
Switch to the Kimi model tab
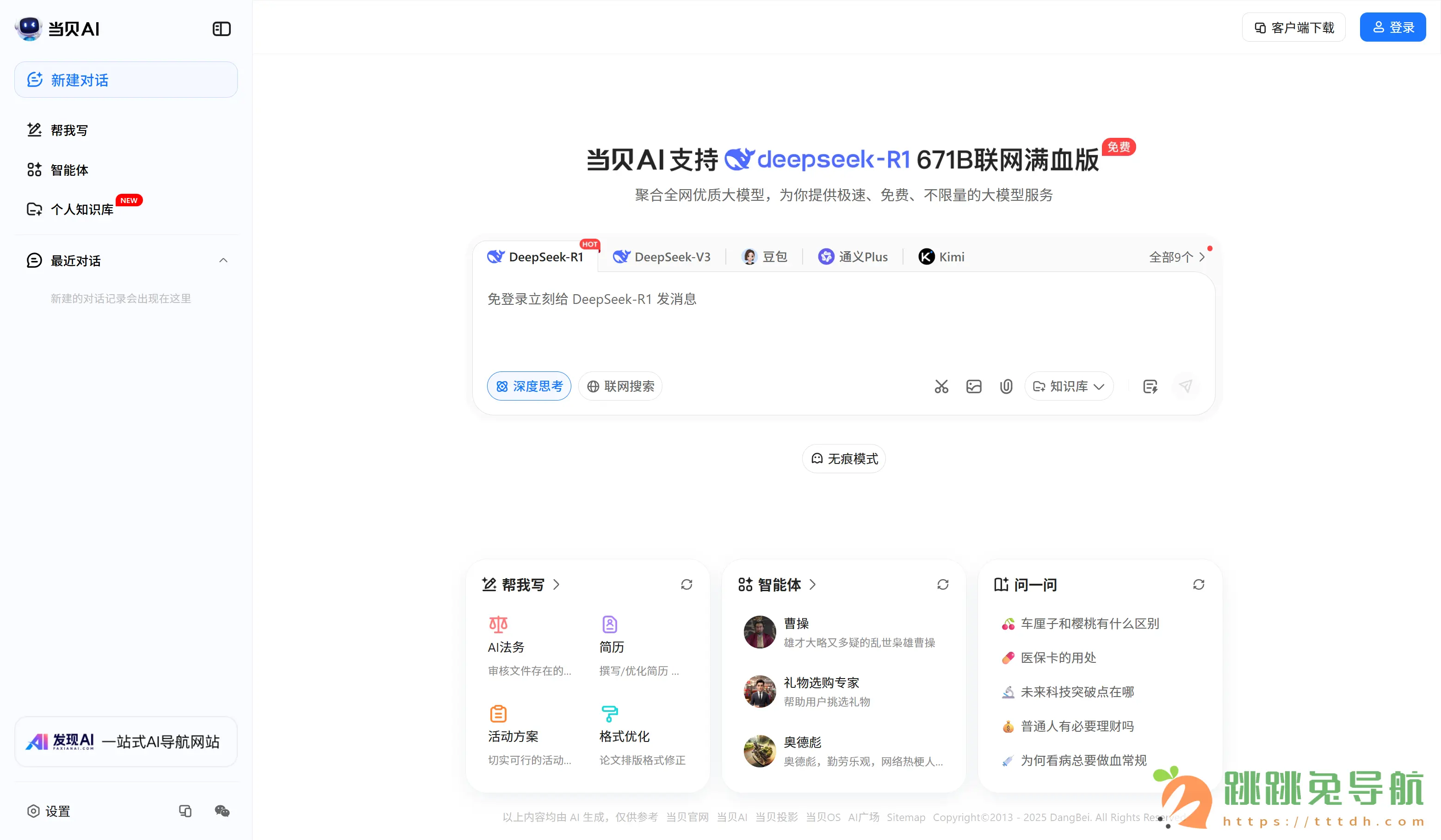coord(941,257)
